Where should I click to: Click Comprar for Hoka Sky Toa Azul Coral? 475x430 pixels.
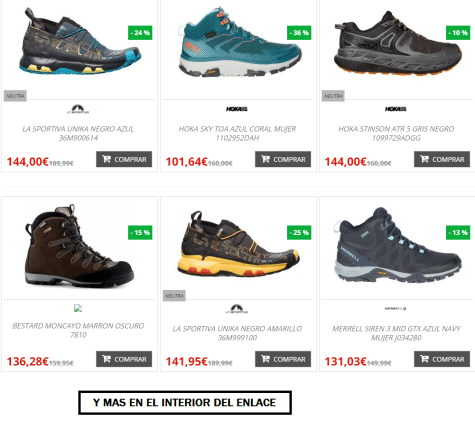283,159
